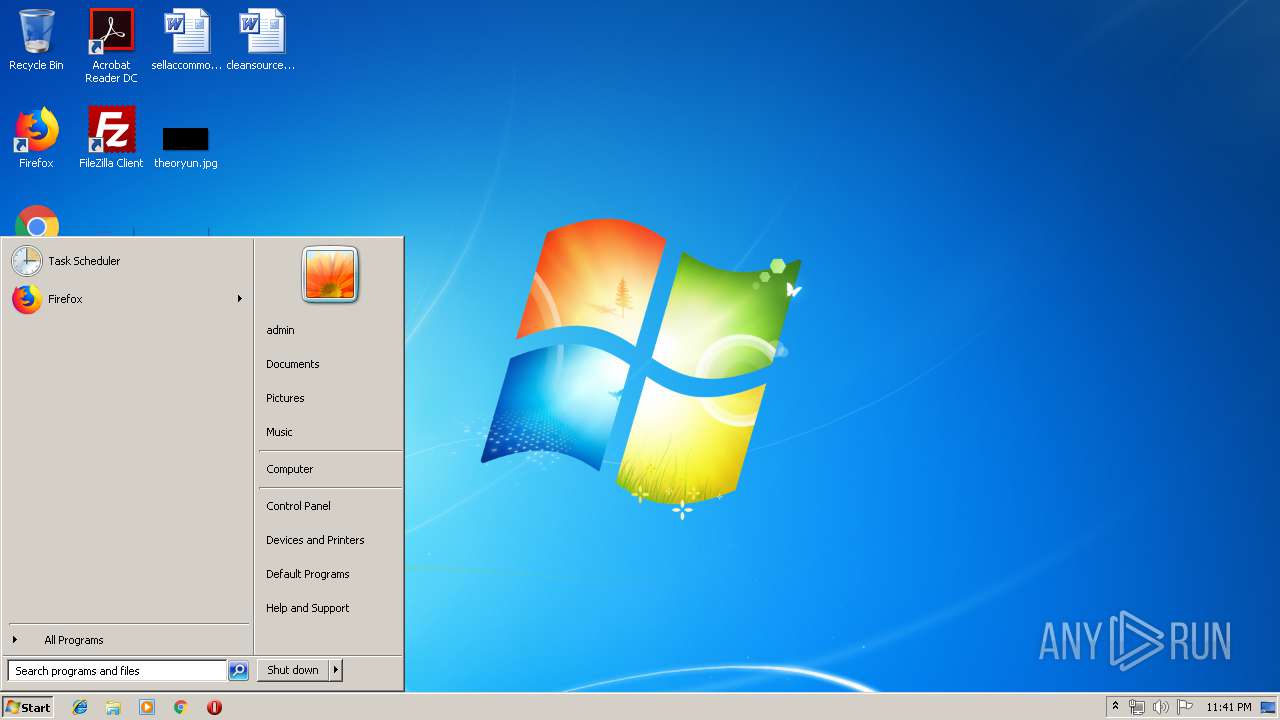1280x720 pixels.
Task: Open Devices and Printers
Action: click(315, 540)
